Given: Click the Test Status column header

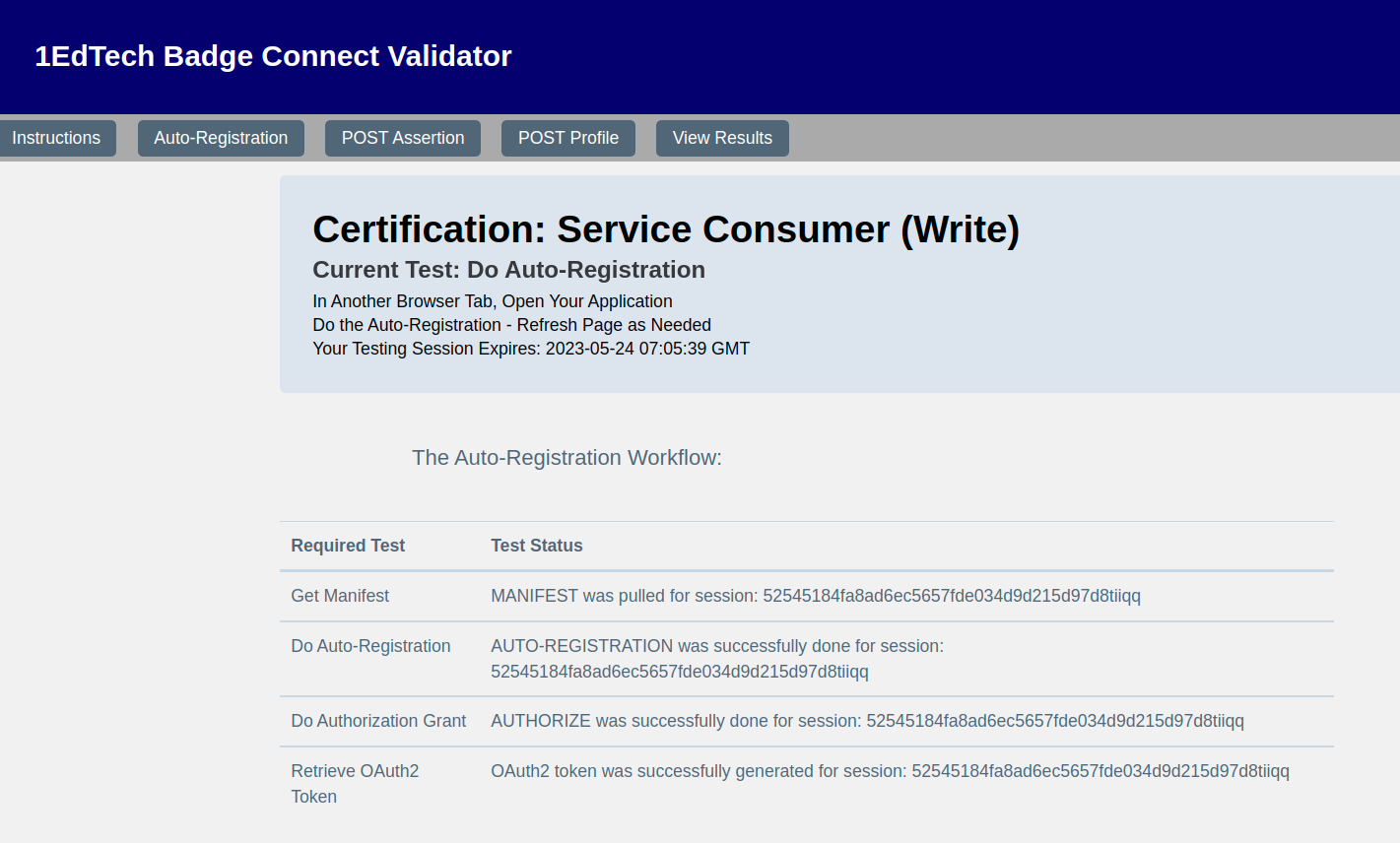Looking at the screenshot, I should coord(537,546).
